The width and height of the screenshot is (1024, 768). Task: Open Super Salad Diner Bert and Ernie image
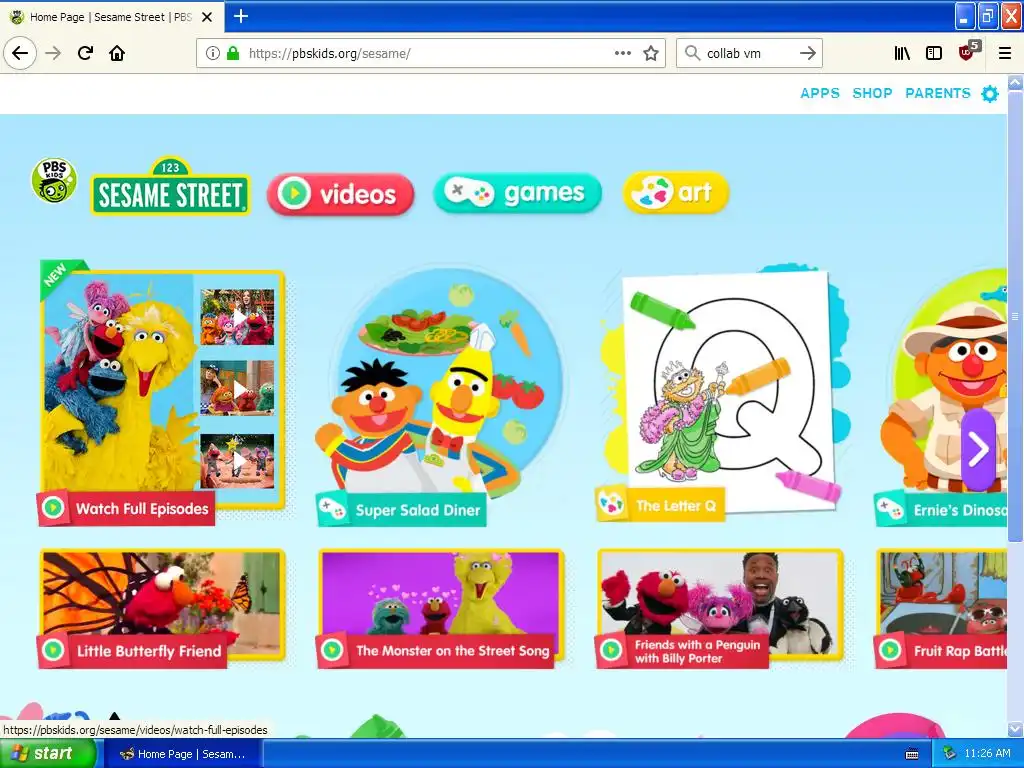[x=439, y=382]
